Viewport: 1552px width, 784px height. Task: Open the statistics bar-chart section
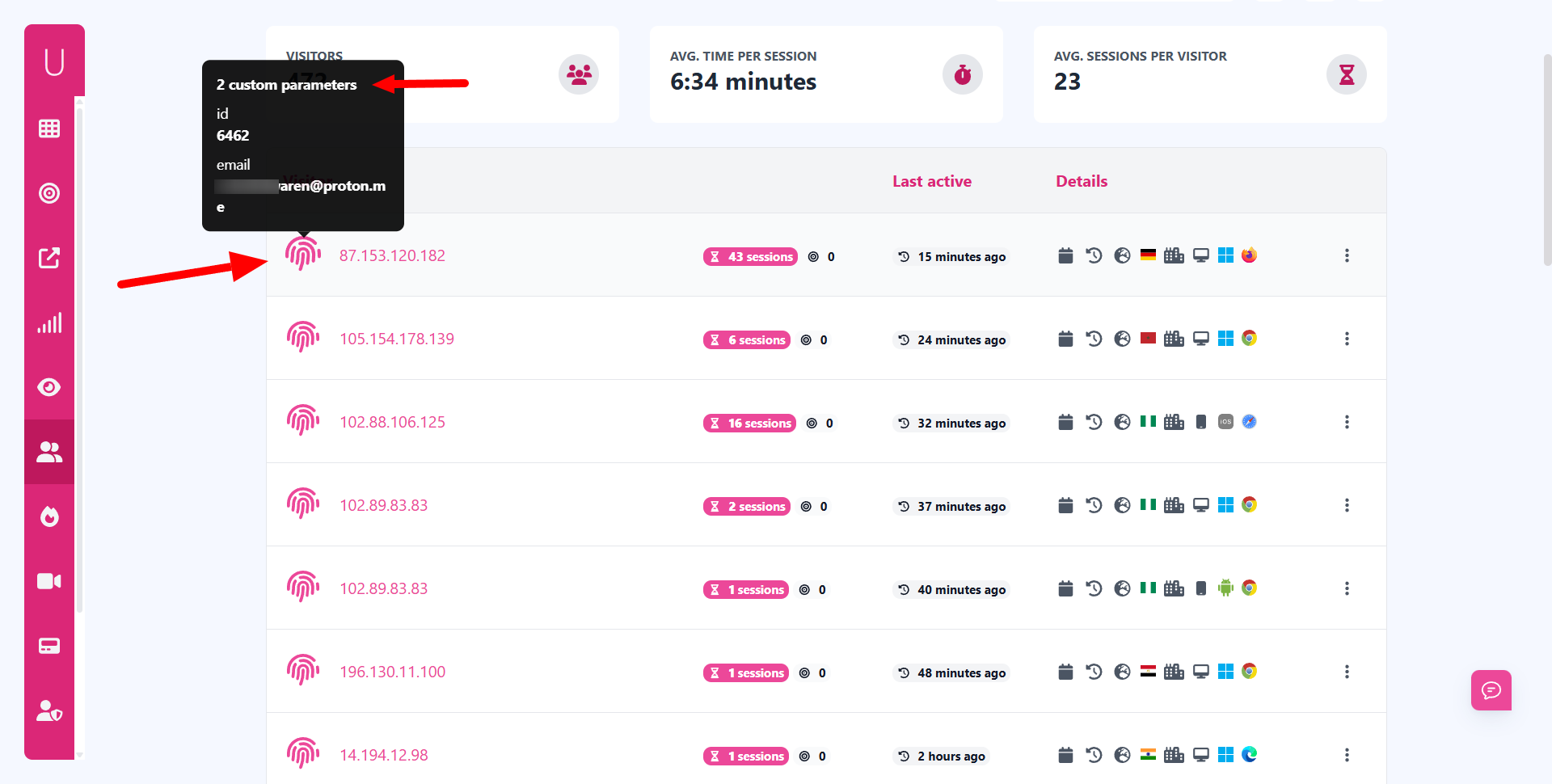(x=49, y=322)
